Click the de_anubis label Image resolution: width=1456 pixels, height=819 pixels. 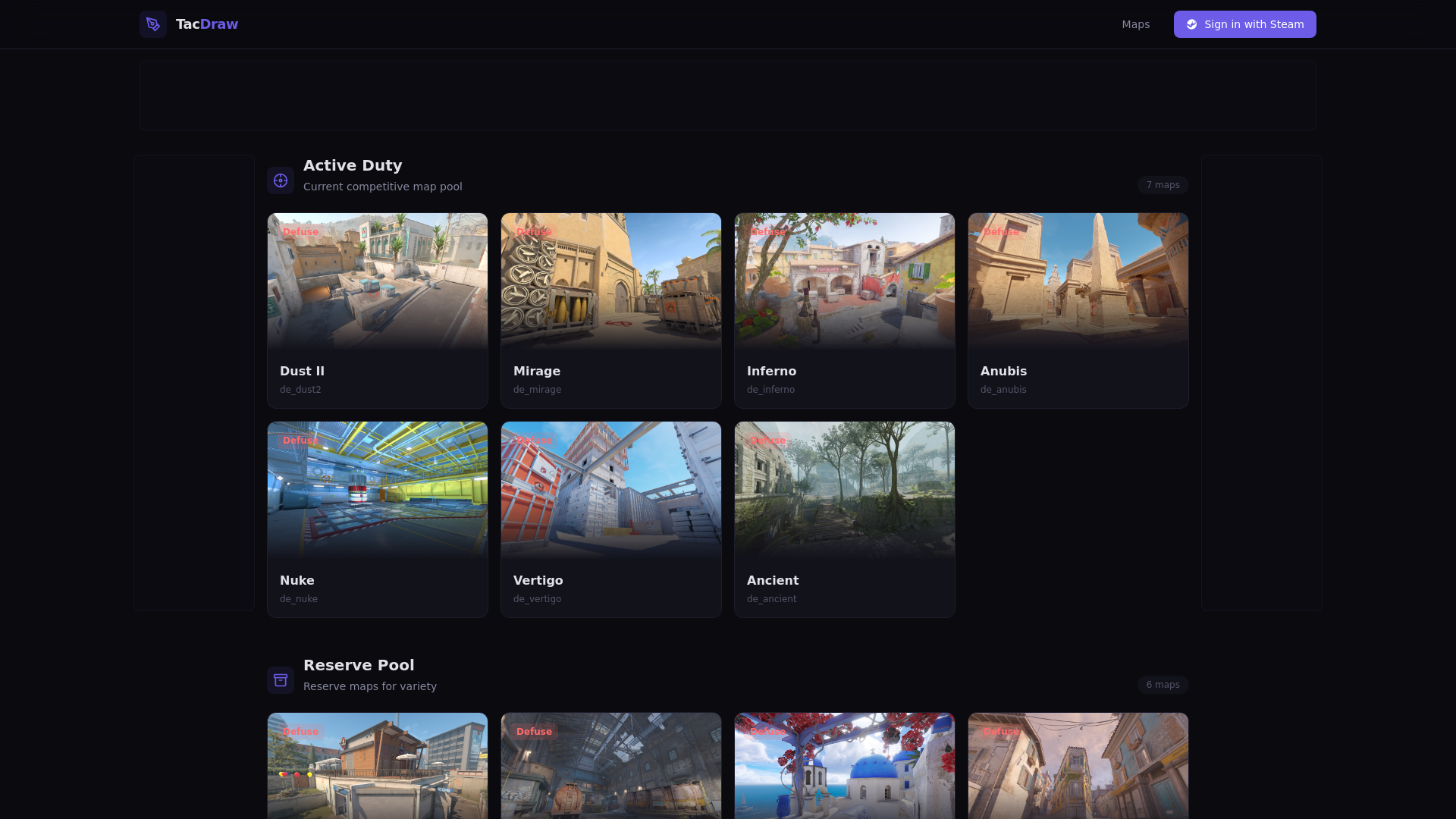pos(1003,390)
